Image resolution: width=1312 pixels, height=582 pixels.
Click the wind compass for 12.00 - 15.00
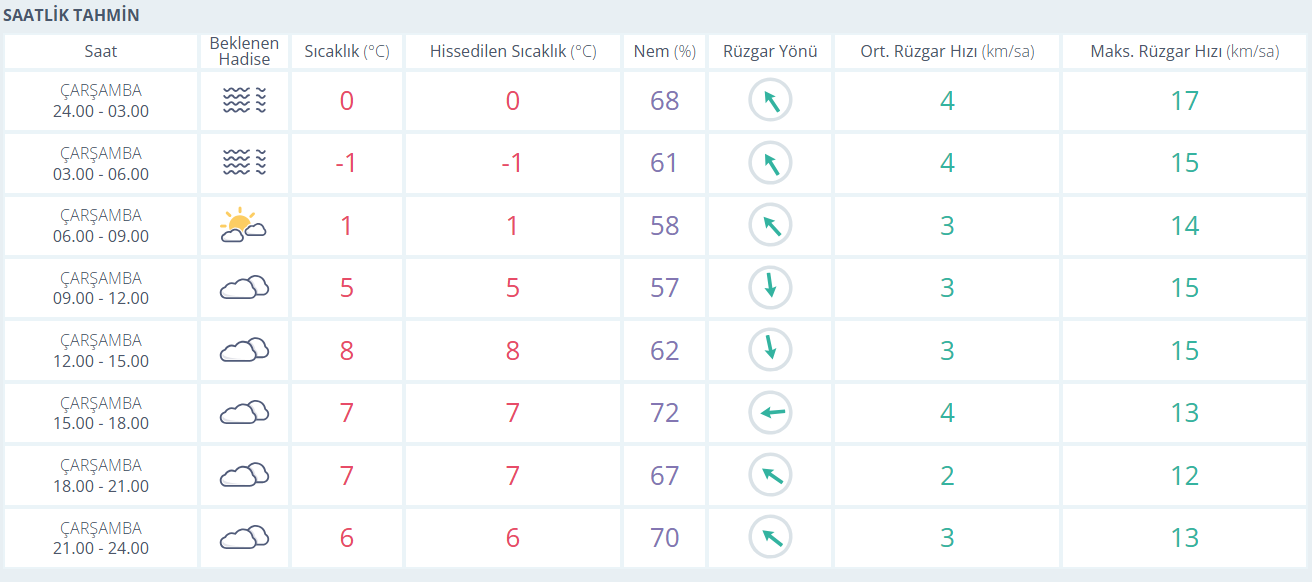pos(770,350)
